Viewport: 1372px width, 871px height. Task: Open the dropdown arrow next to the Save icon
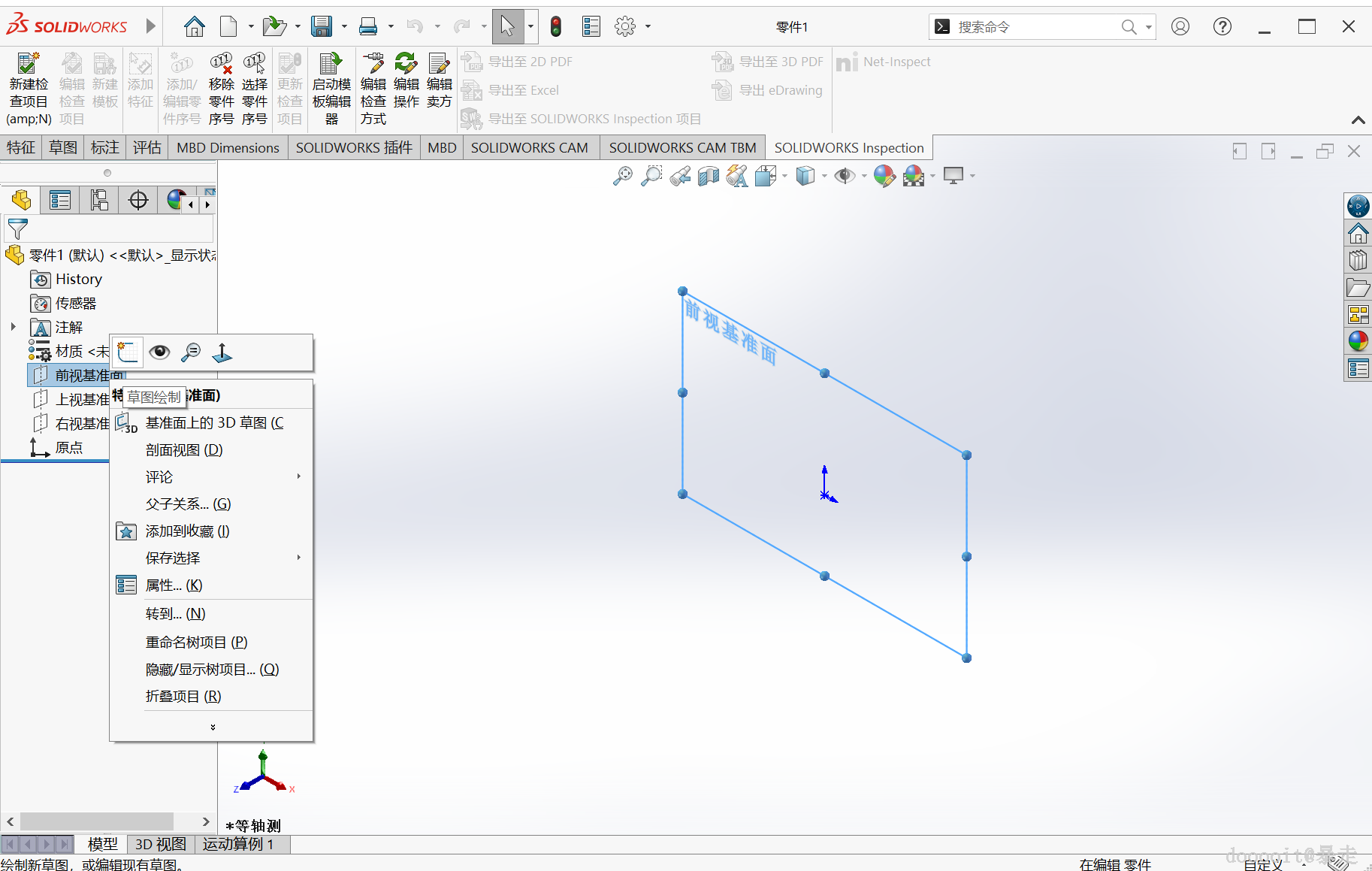click(x=344, y=27)
